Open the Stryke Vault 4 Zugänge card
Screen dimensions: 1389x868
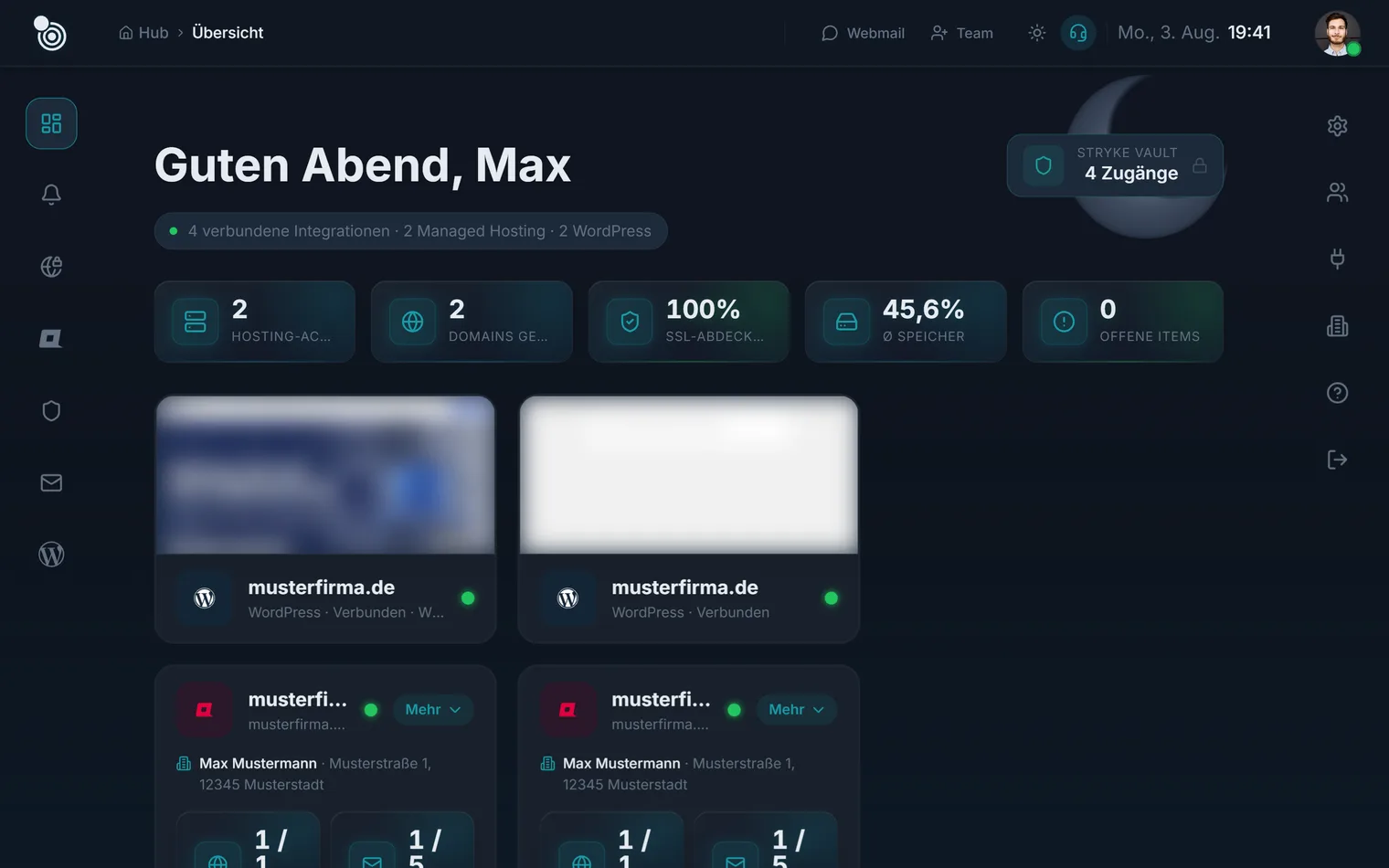(1115, 165)
